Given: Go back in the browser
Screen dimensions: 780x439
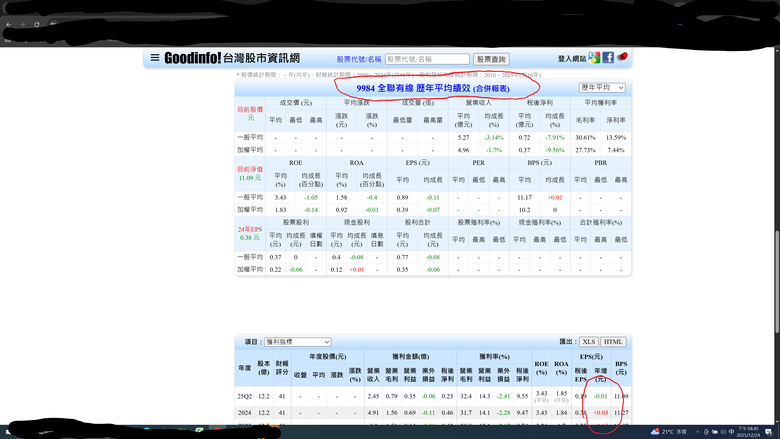Looking at the screenshot, I should coord(8,24).
